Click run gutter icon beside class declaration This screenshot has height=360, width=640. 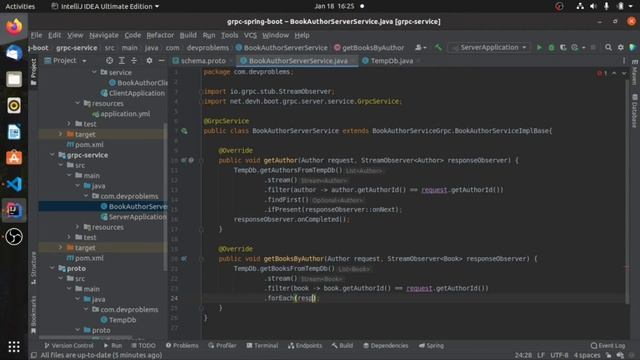pos(184,131)
